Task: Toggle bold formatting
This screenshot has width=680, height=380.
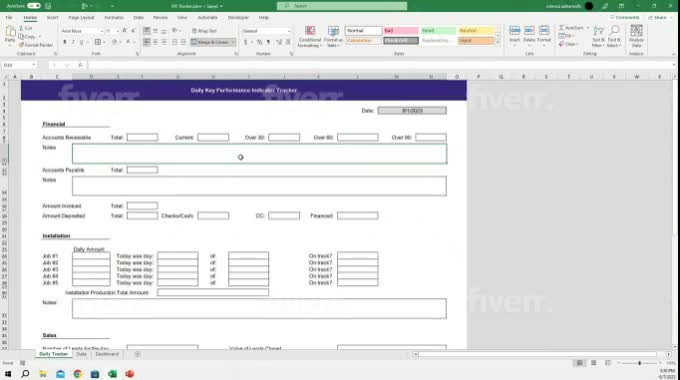Action: click(65, 42)
